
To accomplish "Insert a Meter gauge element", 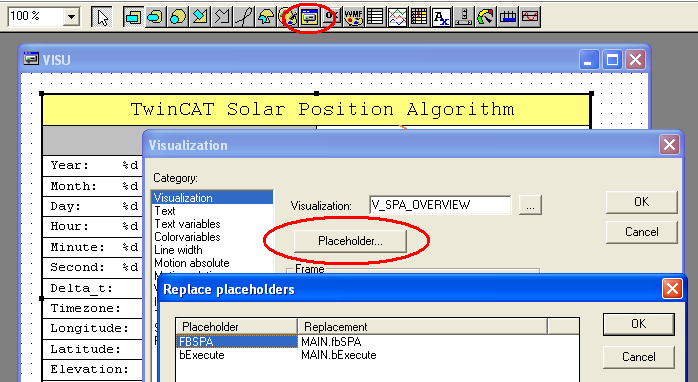I will coord(486,17).
